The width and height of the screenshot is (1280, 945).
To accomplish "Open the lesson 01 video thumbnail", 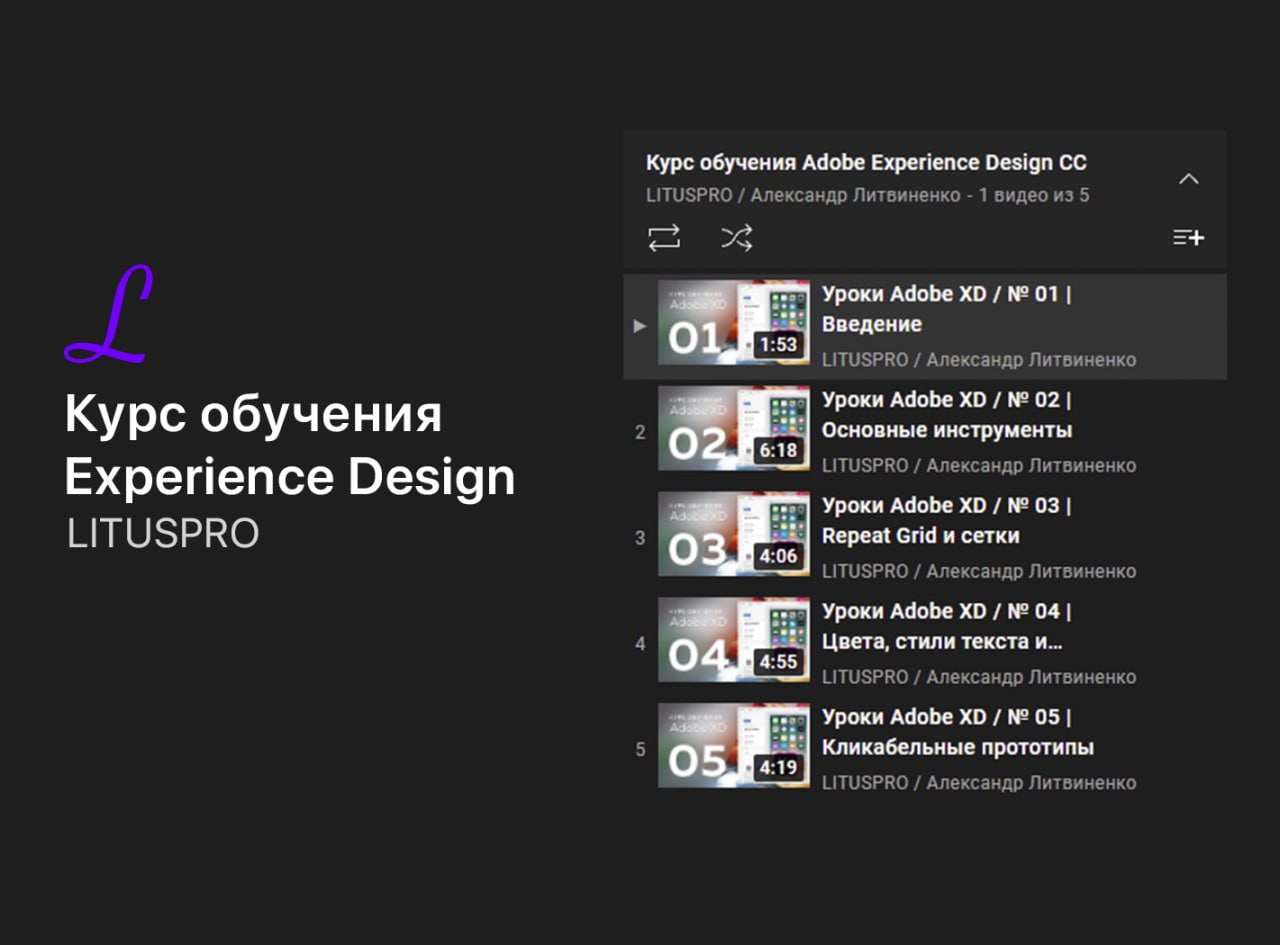I will pos(734,322).
